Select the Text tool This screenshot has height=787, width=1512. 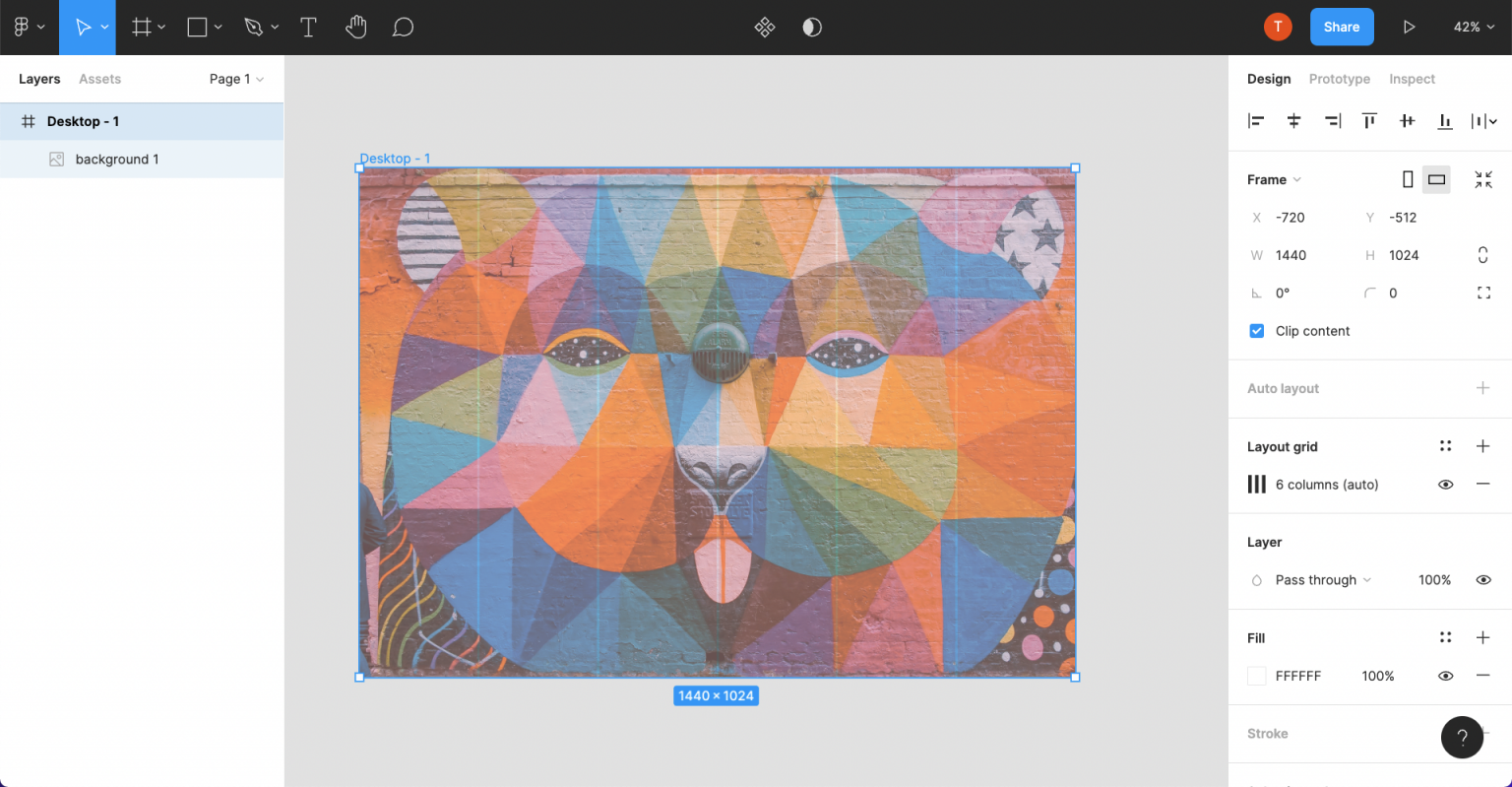coord(308,28)
